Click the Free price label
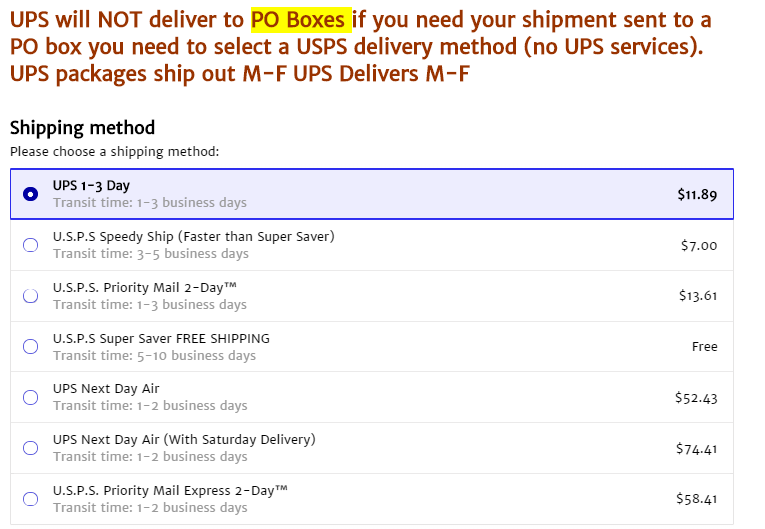 704,346
